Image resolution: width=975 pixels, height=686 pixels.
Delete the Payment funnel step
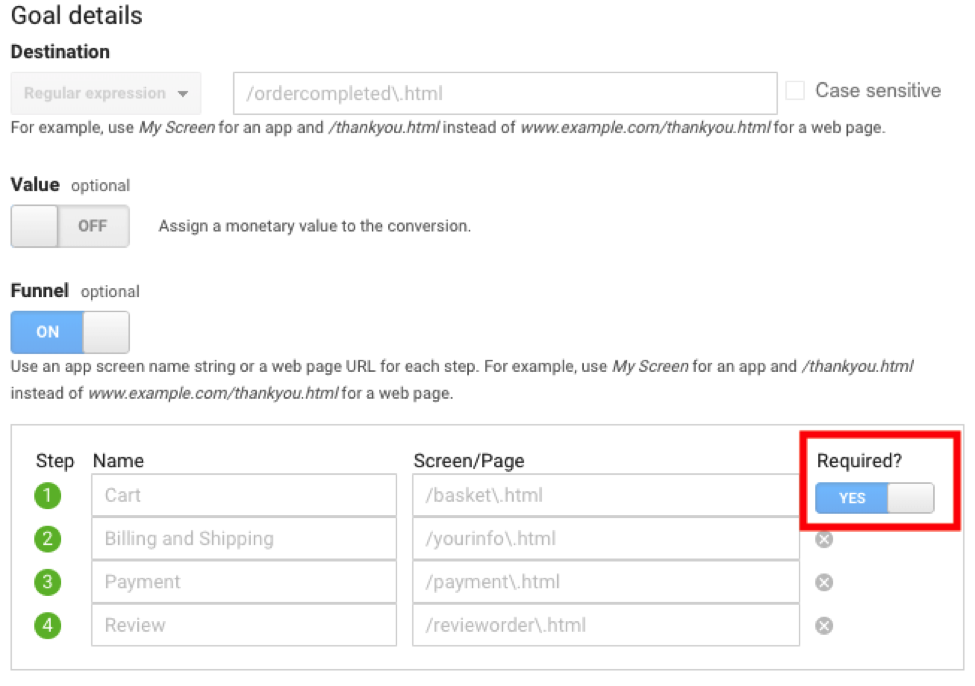(x=824, y=583)
